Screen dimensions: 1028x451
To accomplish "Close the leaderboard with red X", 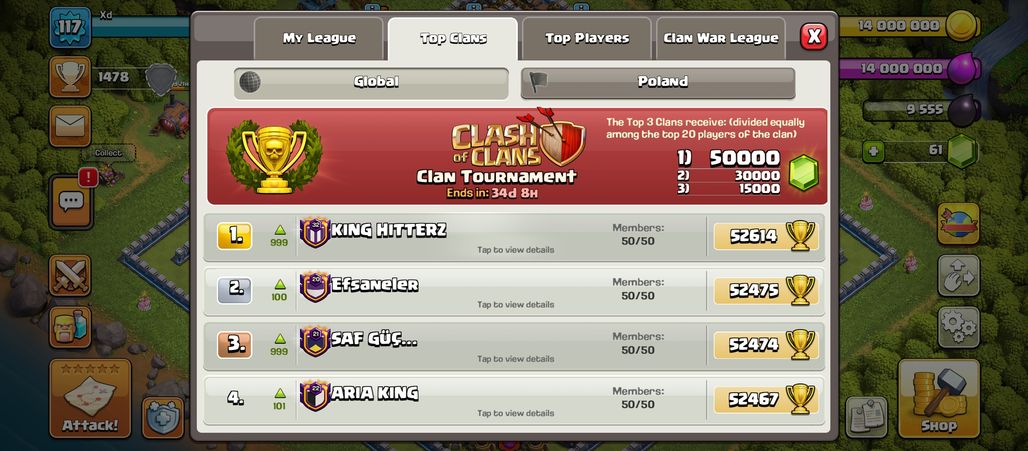I will (813, 37).
